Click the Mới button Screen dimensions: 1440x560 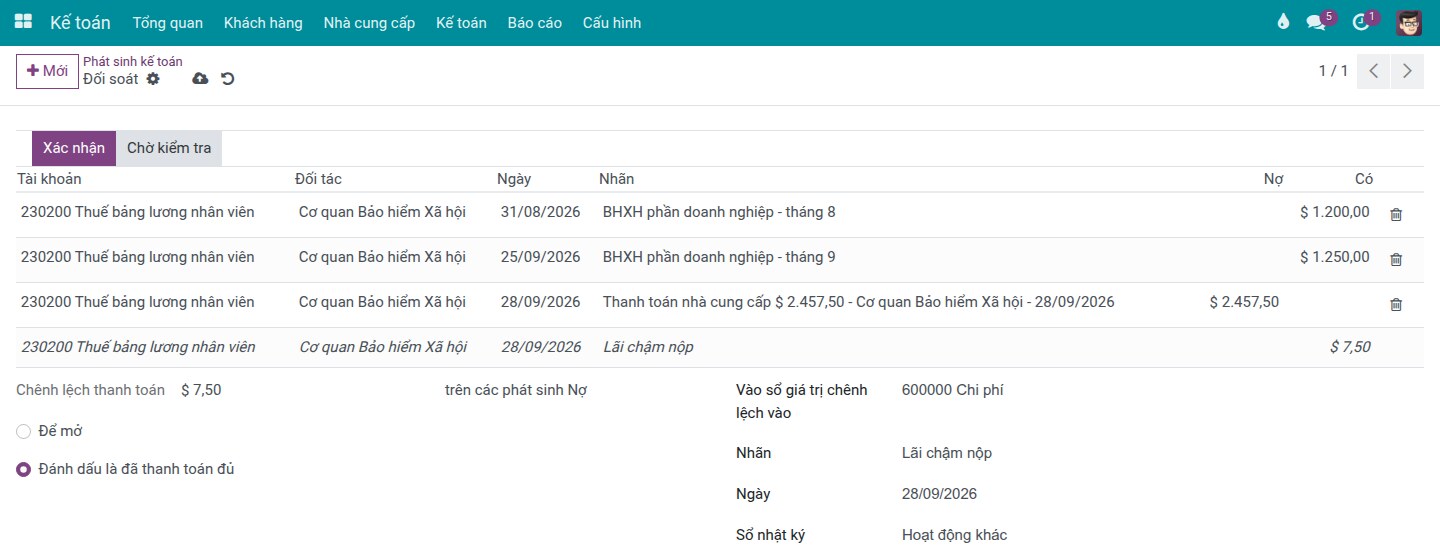(47, 71)
